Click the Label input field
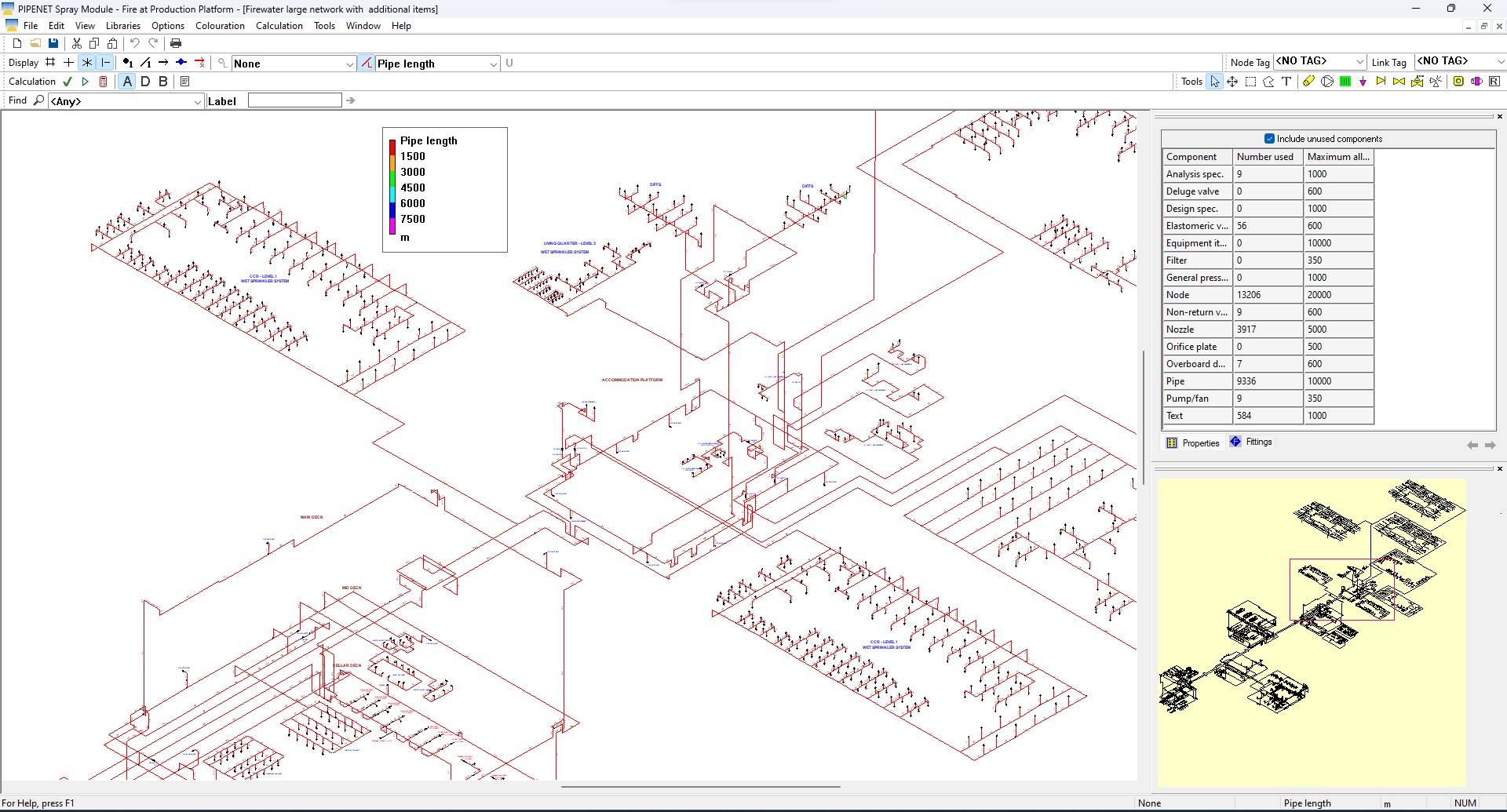 tap(295, 100)
